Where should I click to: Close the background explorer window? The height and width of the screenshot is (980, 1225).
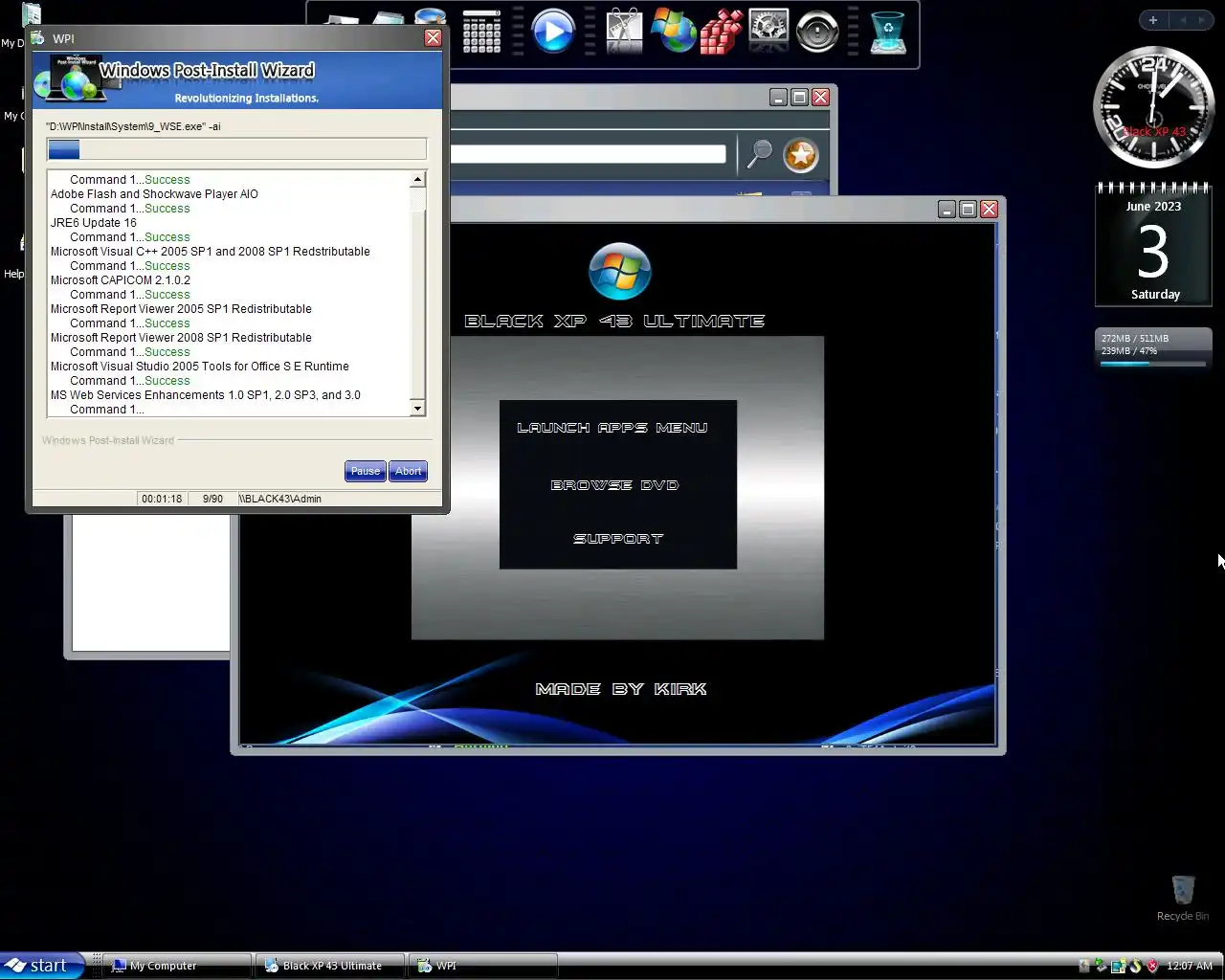coord(820,97)
